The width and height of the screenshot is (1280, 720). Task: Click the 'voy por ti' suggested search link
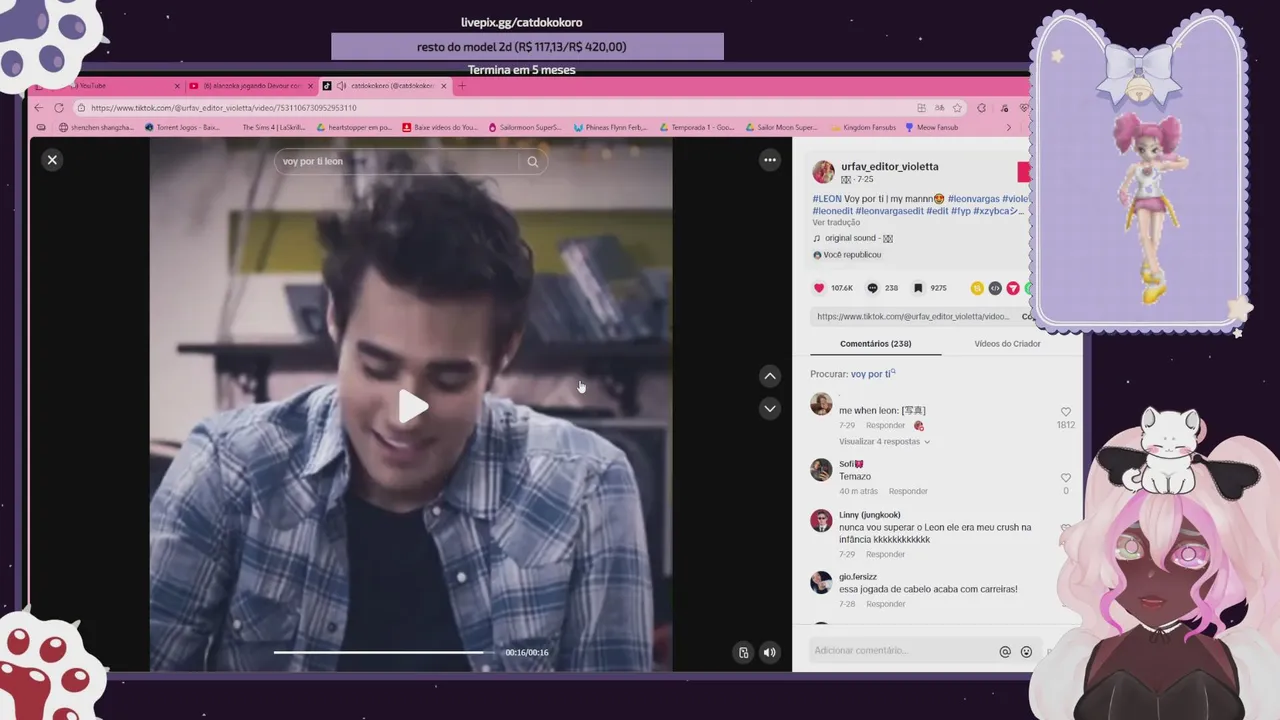pyautogui.click(x=873, y=374)
